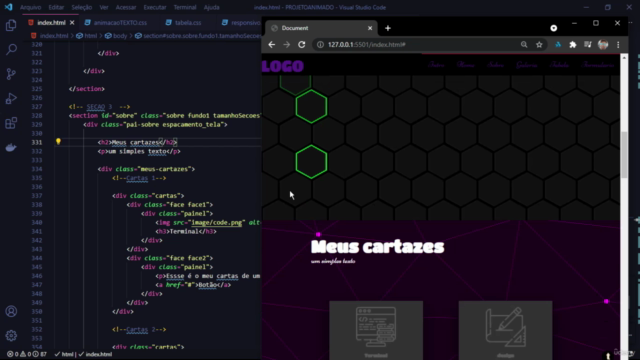Open the Accounts menu icon
This screenshot has width=640, height=360.
[x=11, y=311]
